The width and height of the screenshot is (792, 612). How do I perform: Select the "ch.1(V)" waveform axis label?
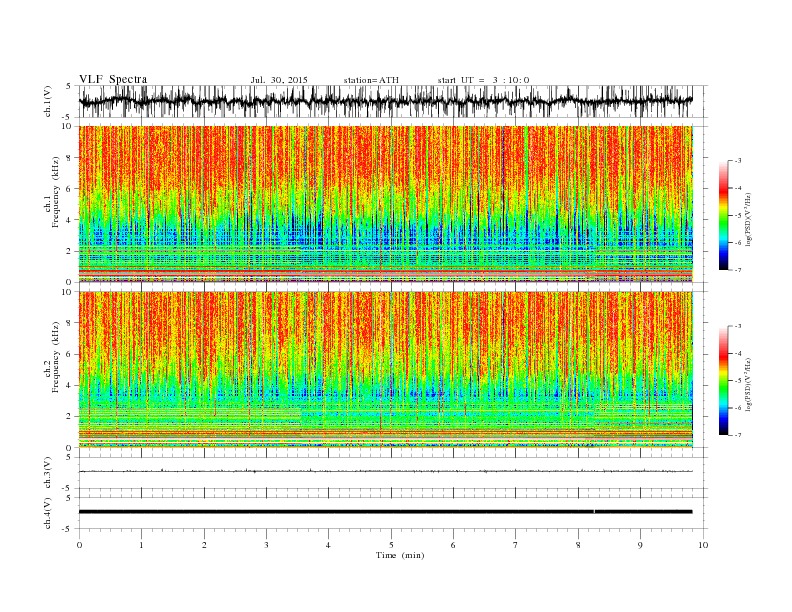[x=47, y=101]
